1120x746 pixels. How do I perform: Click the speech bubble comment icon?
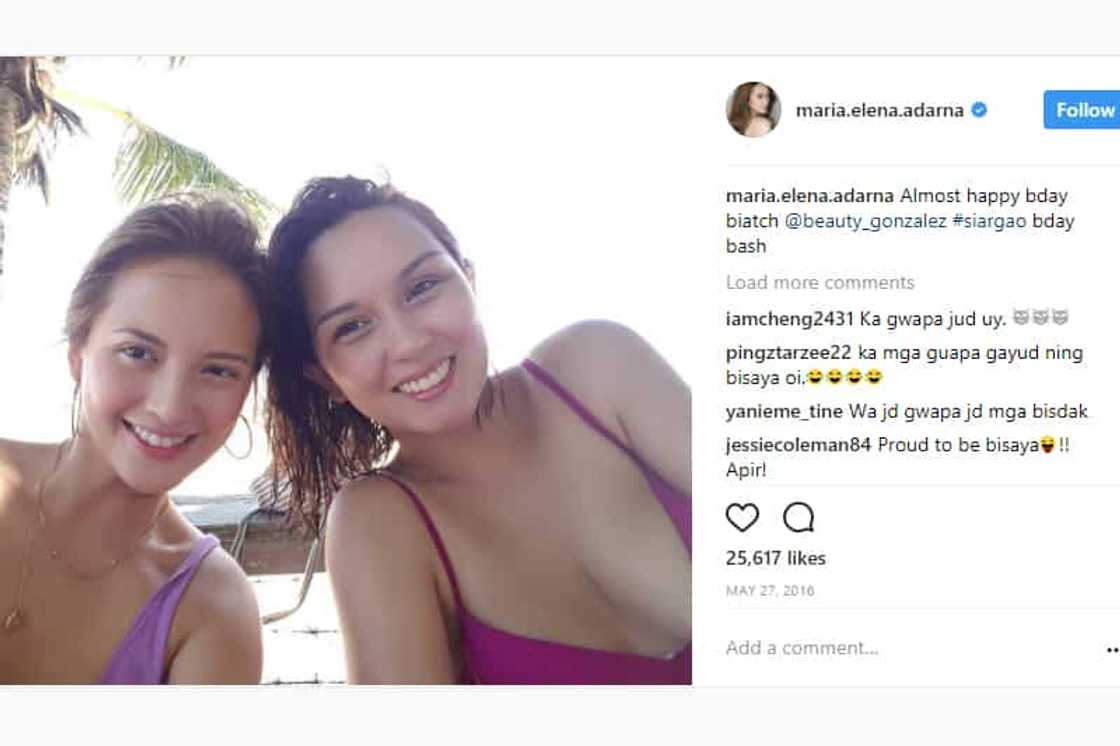coord(798,517)
